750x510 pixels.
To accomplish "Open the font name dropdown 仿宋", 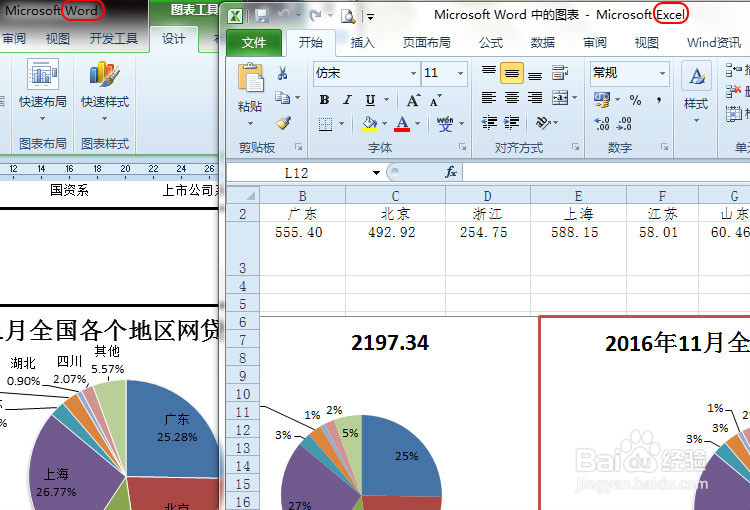I will click(x=413, y=73).
